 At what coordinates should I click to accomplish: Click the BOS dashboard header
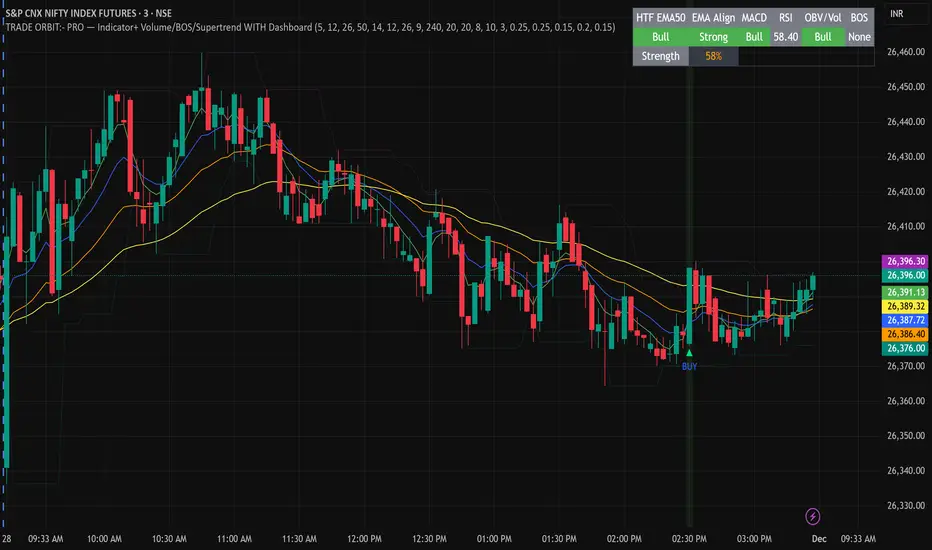(x=859, y=18)
